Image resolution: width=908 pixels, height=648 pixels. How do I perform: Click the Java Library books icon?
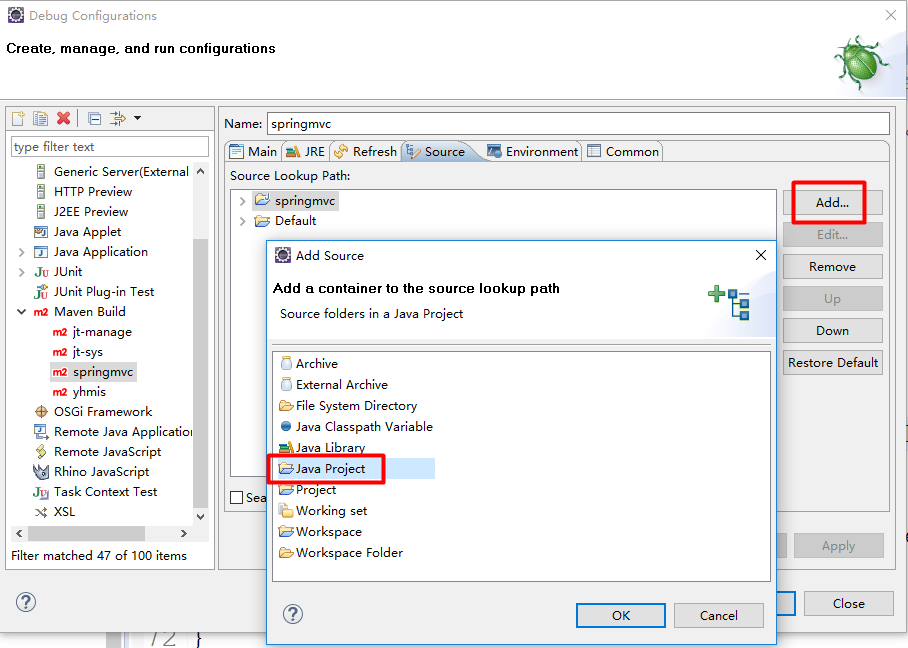coord(286,447)
